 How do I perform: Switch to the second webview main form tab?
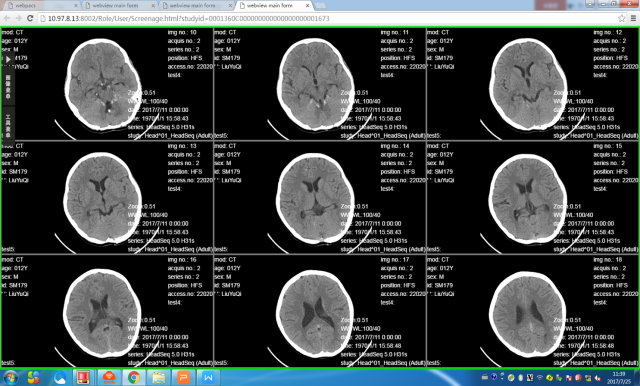[196, 6]
